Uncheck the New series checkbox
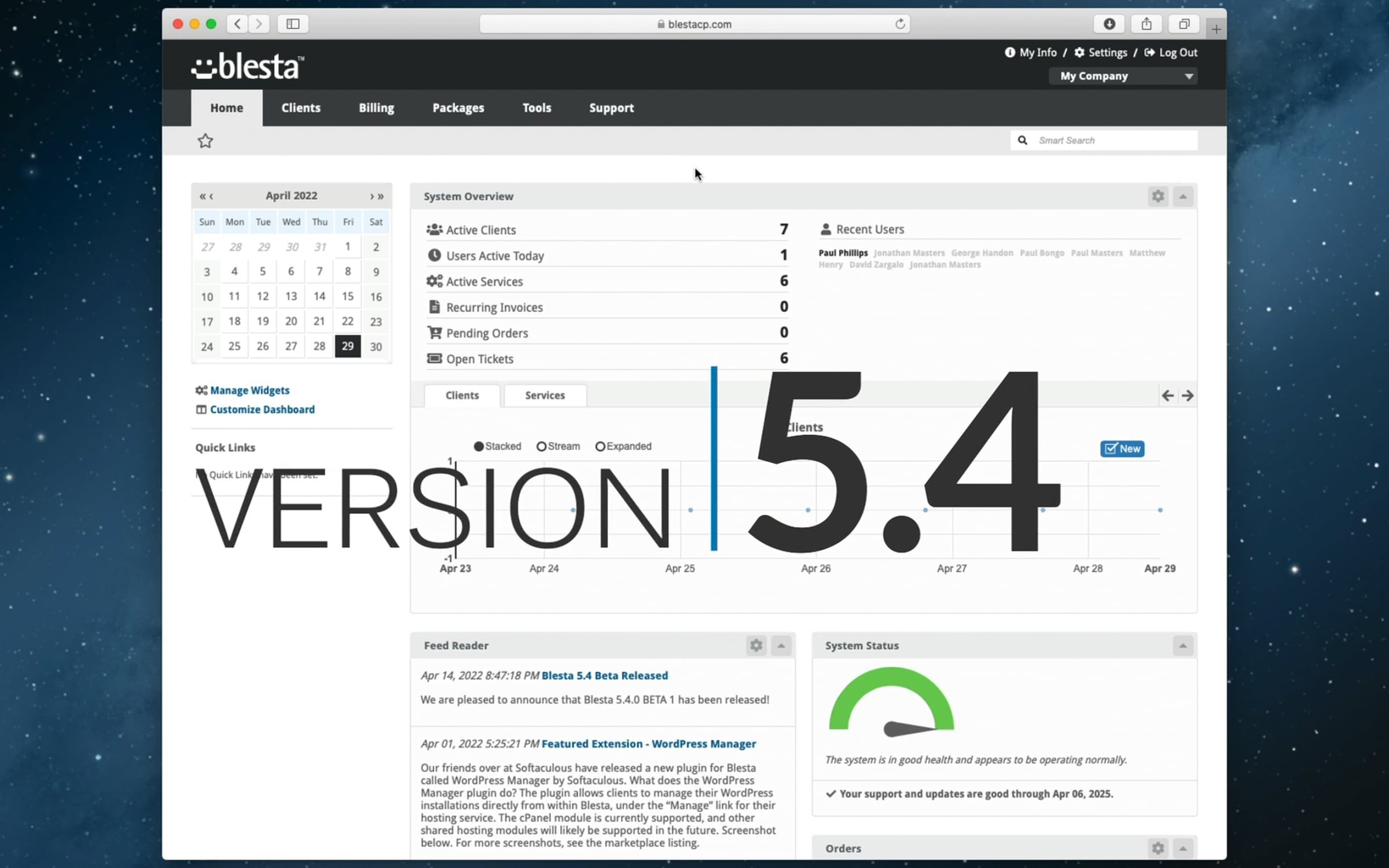The width and height of the screenshot is (1389, 868). pos(1122,448)
